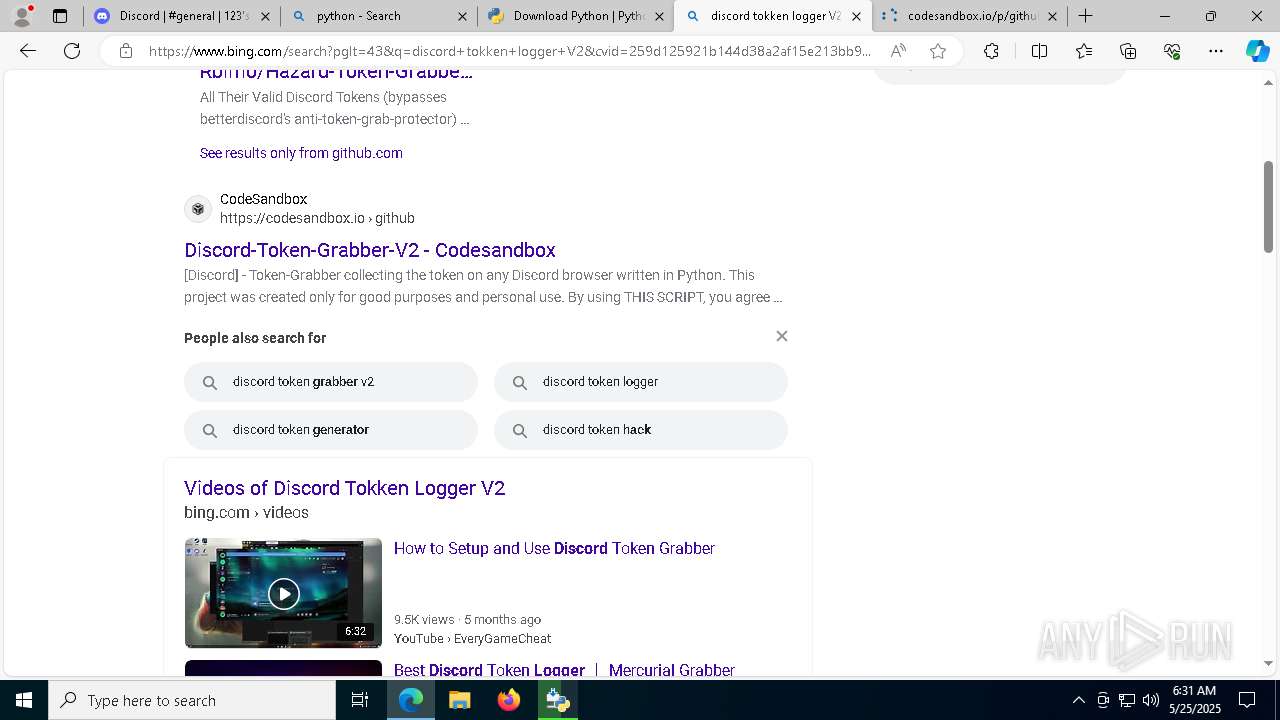Focus the bing.com address bar URL
1280x720 pixels.
tap(510, 51)
